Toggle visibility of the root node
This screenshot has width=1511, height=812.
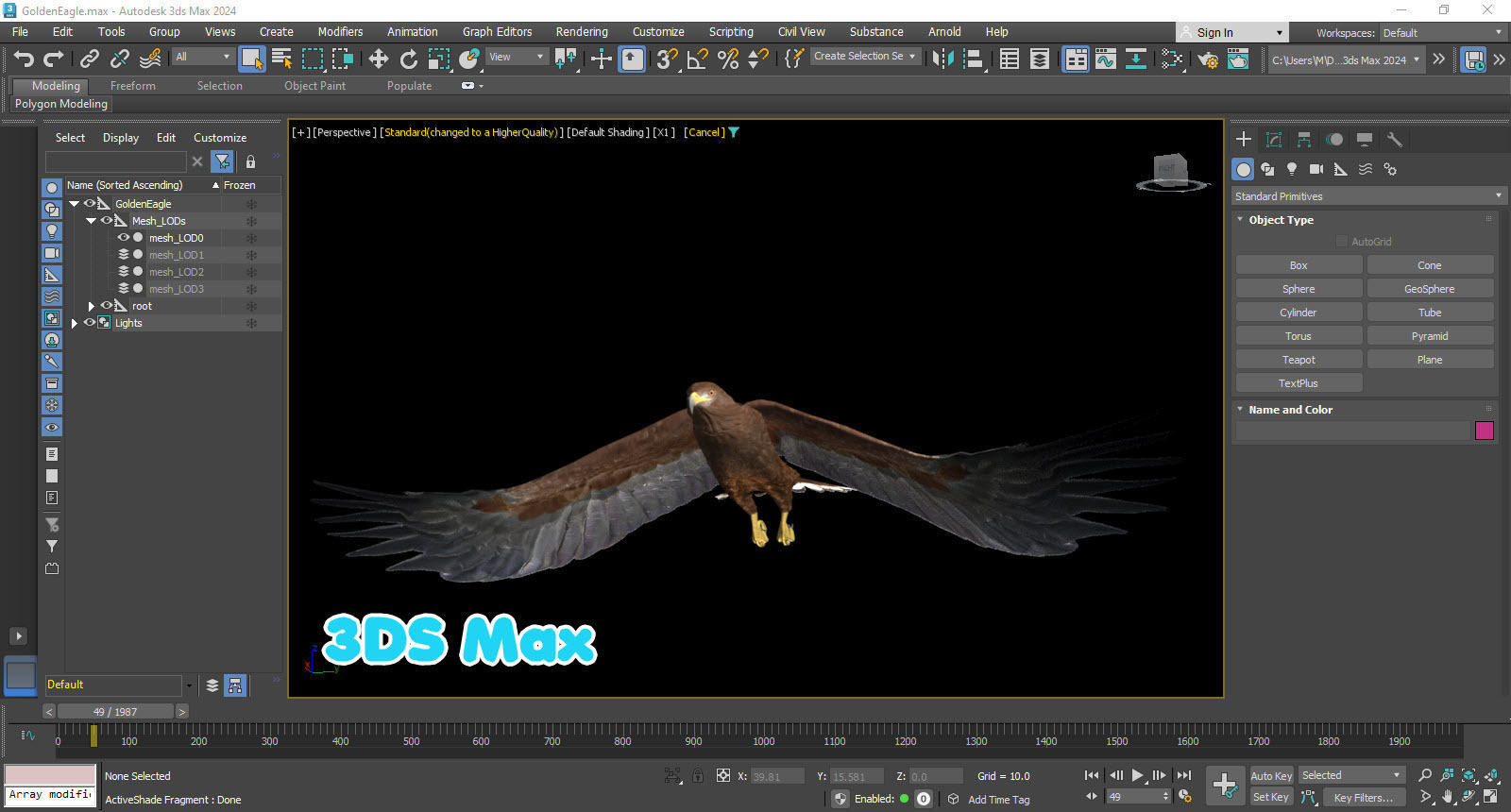(x=107, y=305)
